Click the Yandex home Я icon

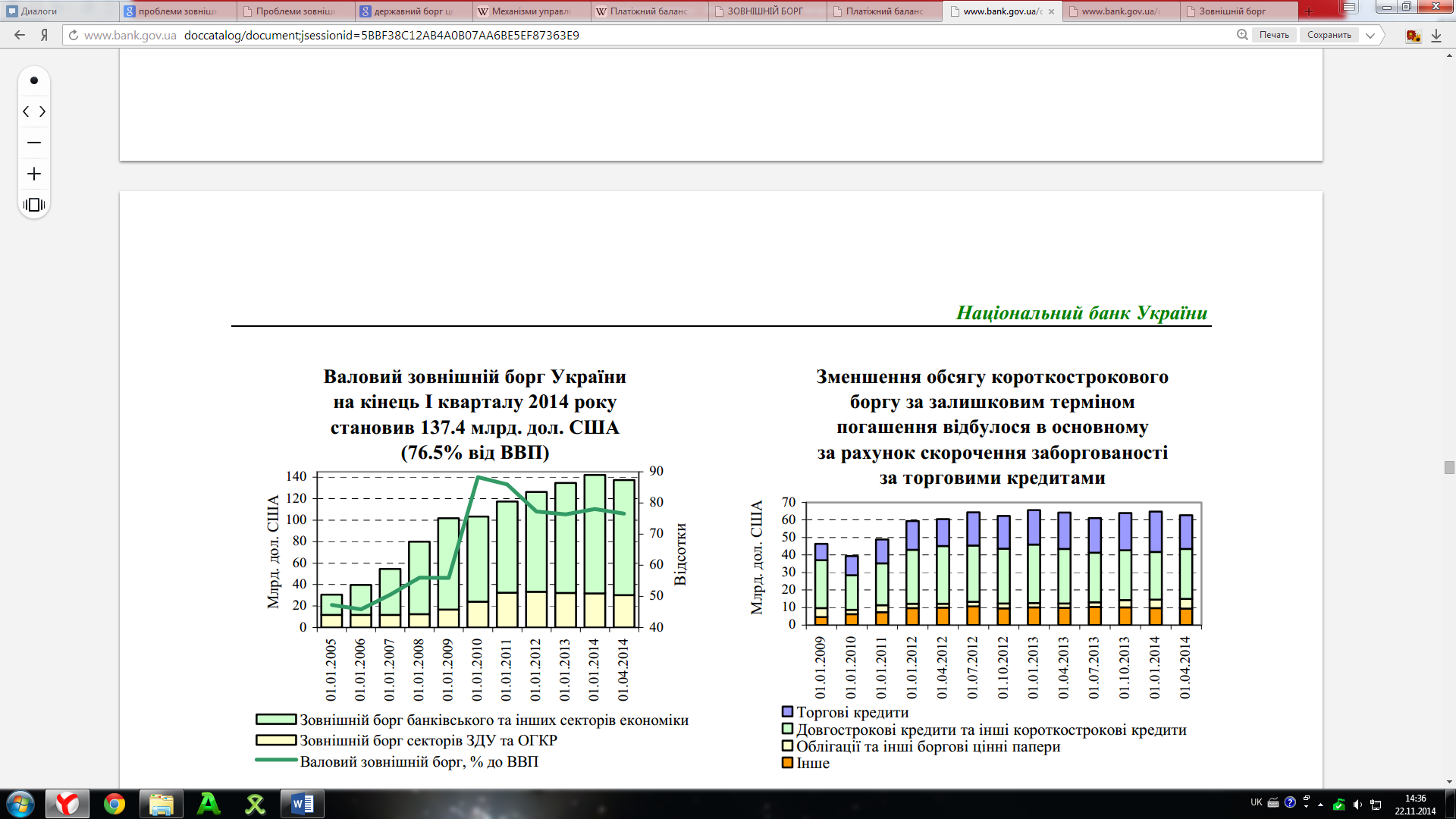point(45,35)
